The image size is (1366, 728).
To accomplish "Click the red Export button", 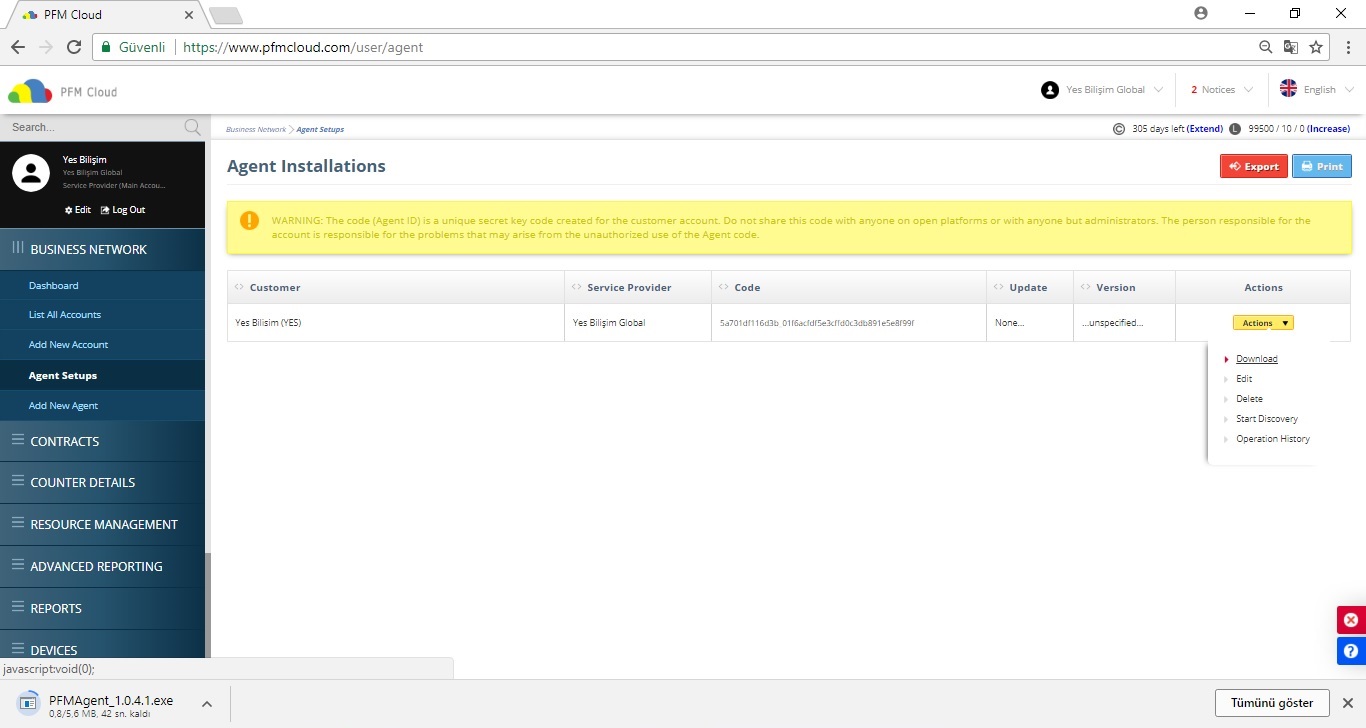I will [1254, 166].
